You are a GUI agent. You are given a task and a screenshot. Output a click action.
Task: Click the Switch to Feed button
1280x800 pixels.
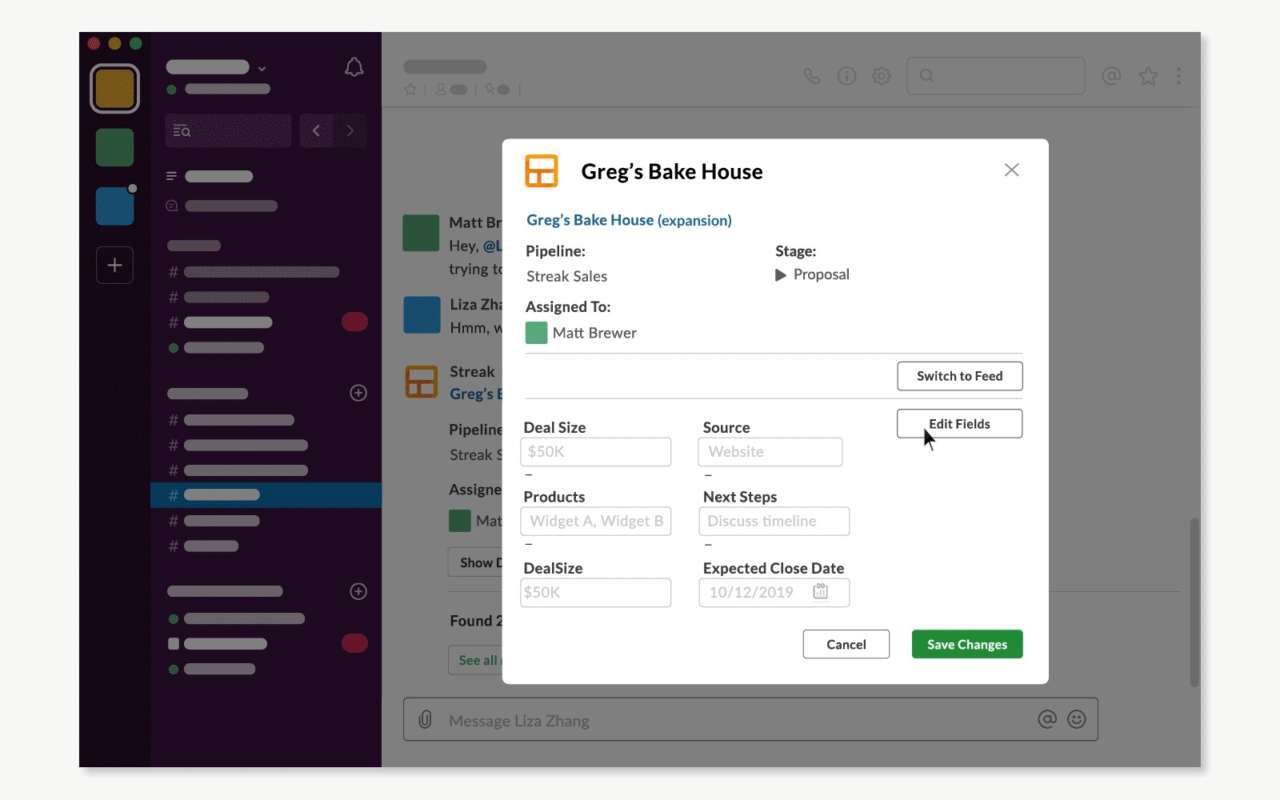point(960,376)
